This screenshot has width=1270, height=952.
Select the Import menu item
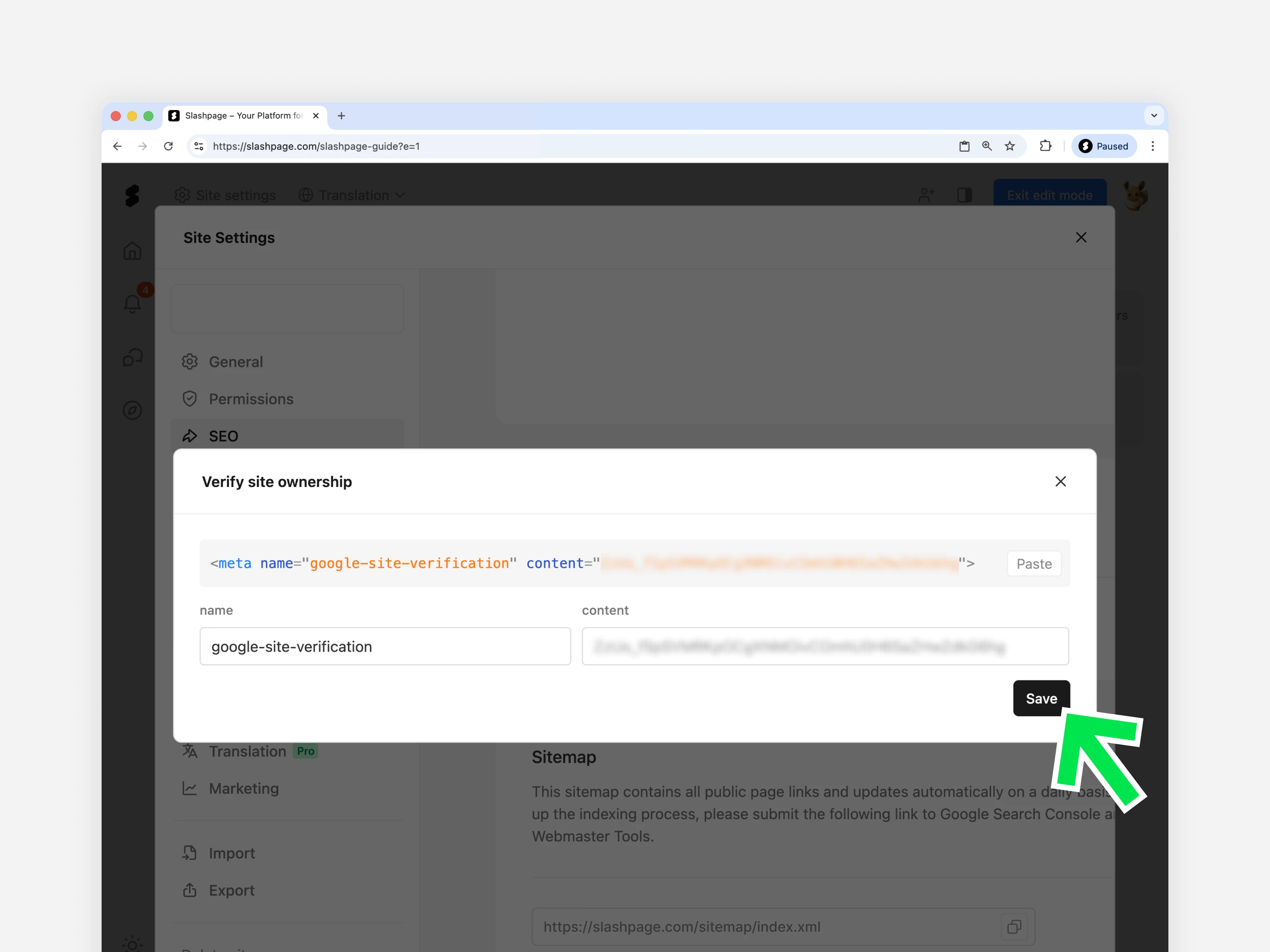(x=232, y=853)
